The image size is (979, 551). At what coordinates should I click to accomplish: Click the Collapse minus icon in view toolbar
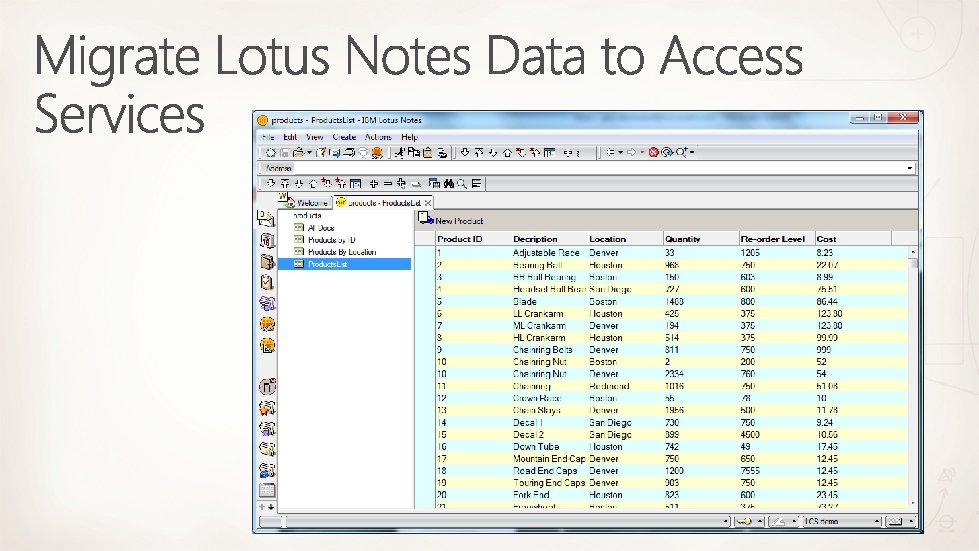(387, 183)
